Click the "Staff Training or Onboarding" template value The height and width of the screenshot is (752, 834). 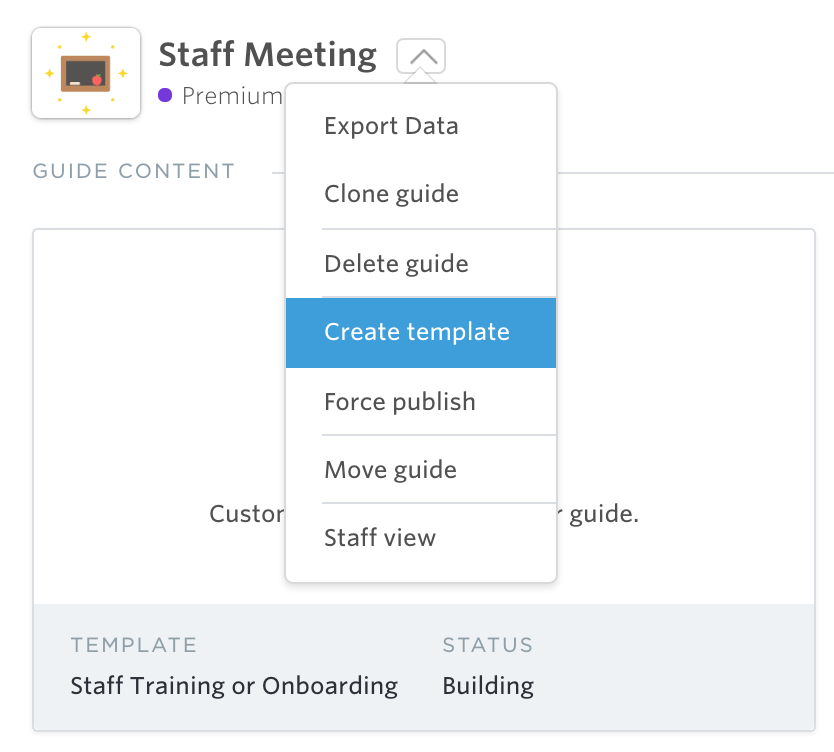pos(233,686)
